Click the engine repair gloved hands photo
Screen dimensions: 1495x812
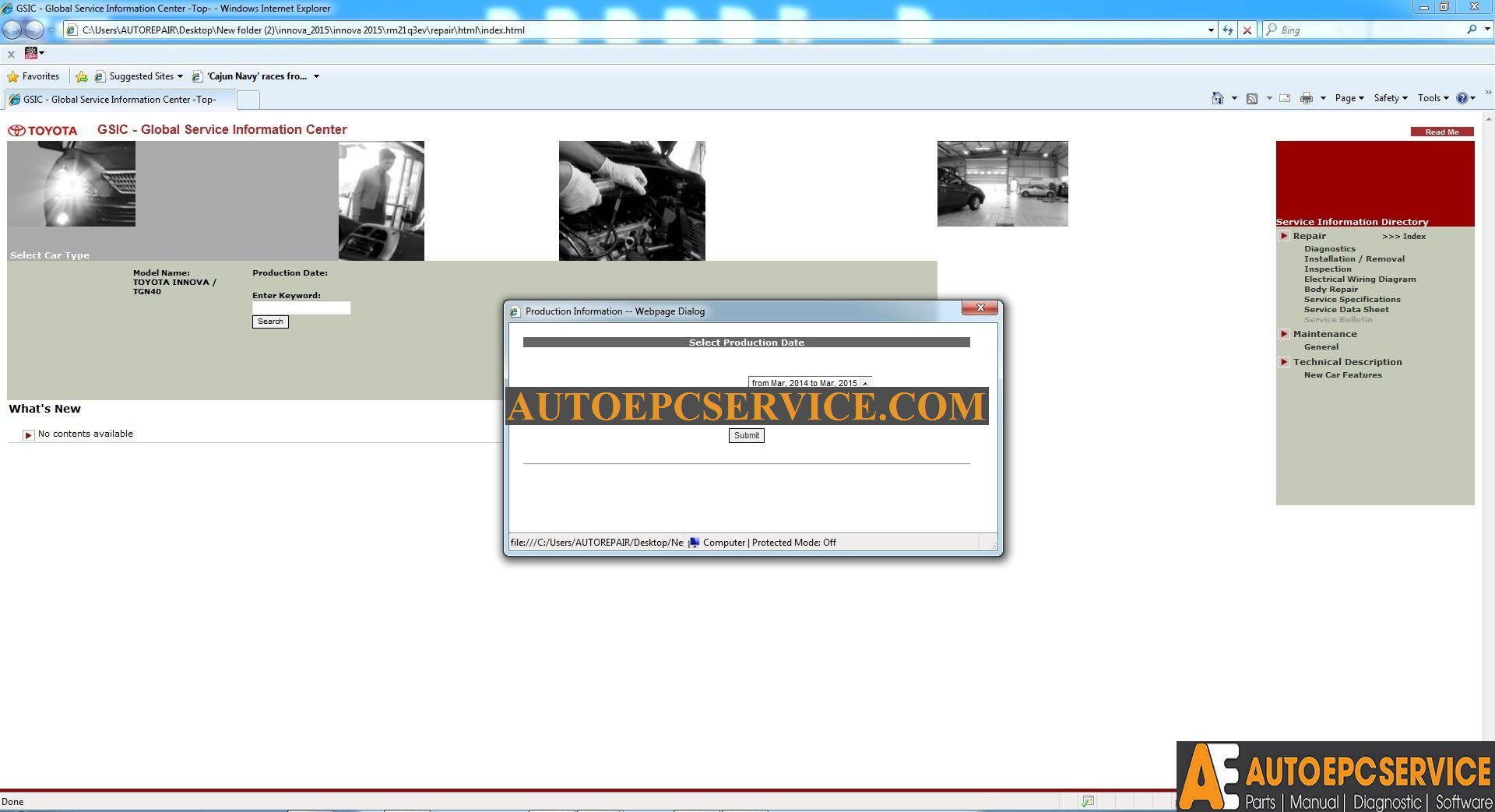tap(631, 201)
